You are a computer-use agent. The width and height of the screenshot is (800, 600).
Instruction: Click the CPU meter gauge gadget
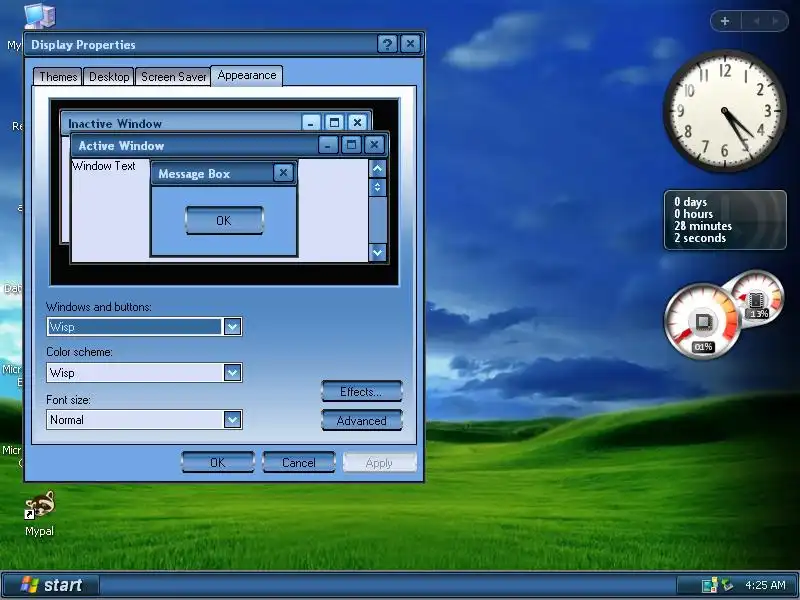(x=703, y=322)
